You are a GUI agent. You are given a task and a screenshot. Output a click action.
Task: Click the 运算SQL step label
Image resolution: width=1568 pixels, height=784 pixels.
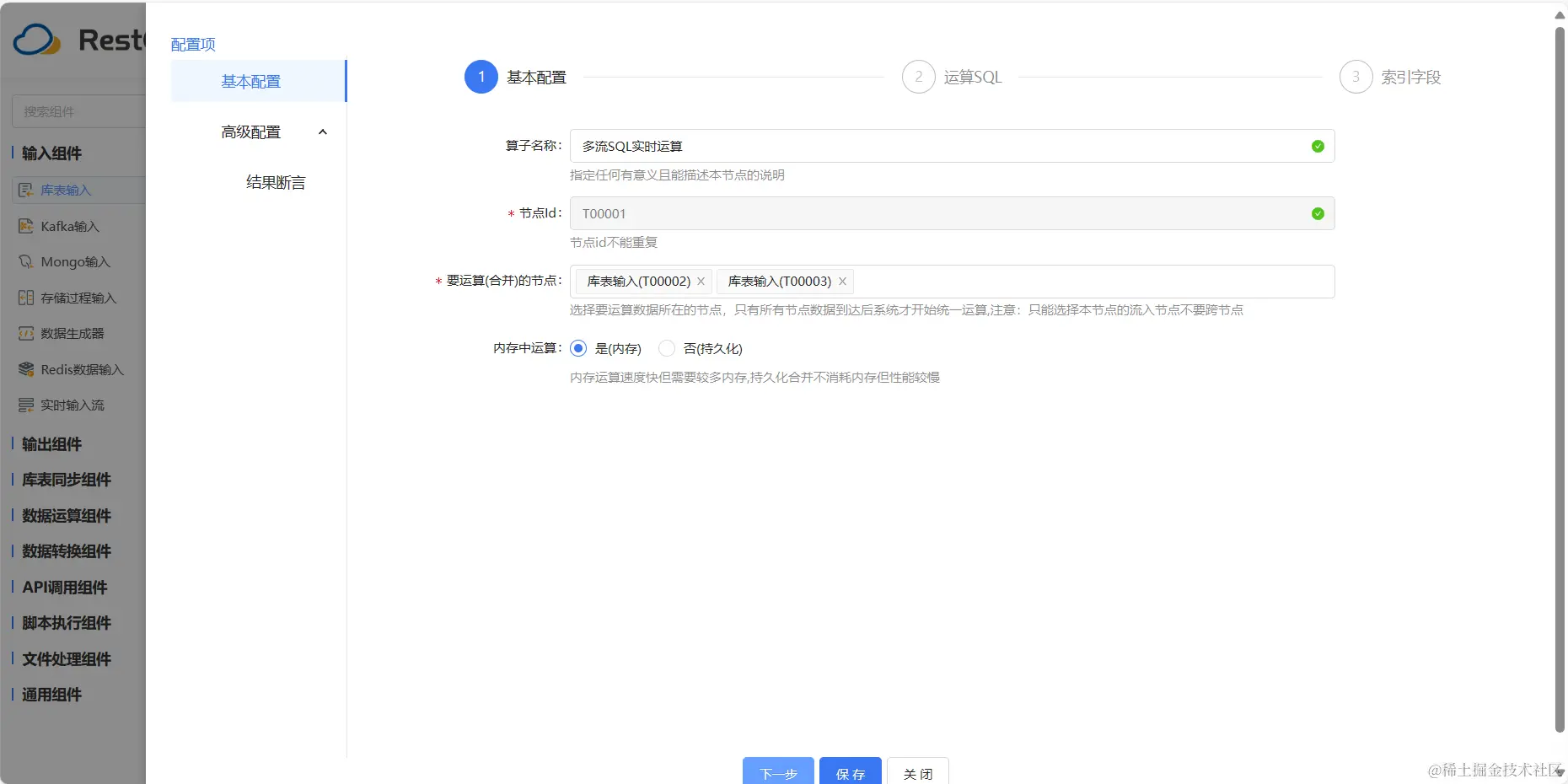tap(973, 78)
